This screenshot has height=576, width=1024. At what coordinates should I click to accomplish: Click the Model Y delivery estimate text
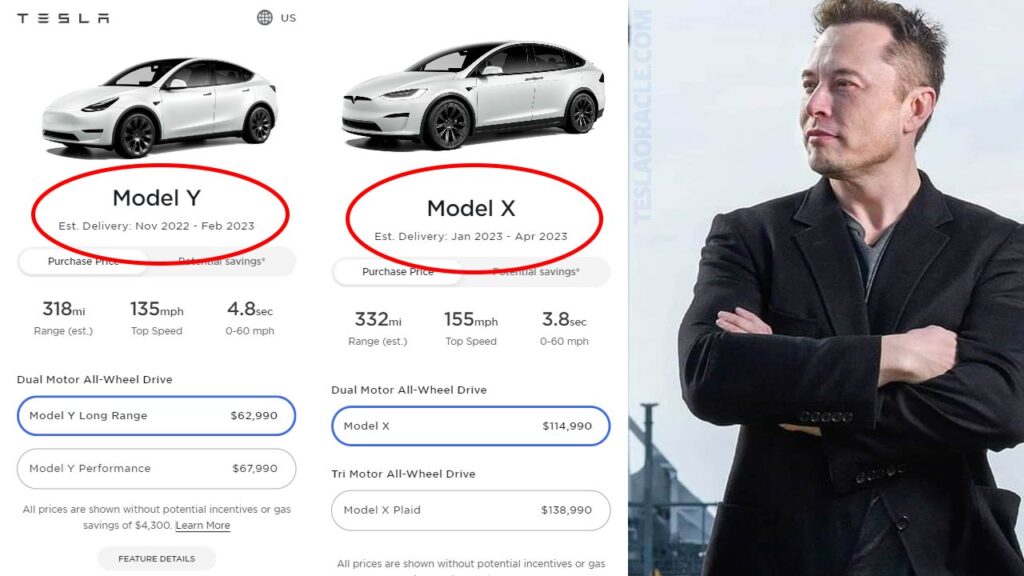pyautogui.click(x=155, y=227)
